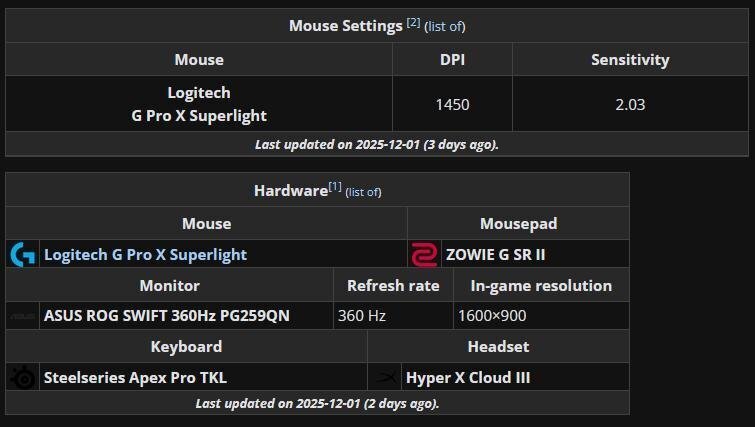Click the Mouse Settings table title
Viewport: 755px width, 427px height.
tap(345, 26)
